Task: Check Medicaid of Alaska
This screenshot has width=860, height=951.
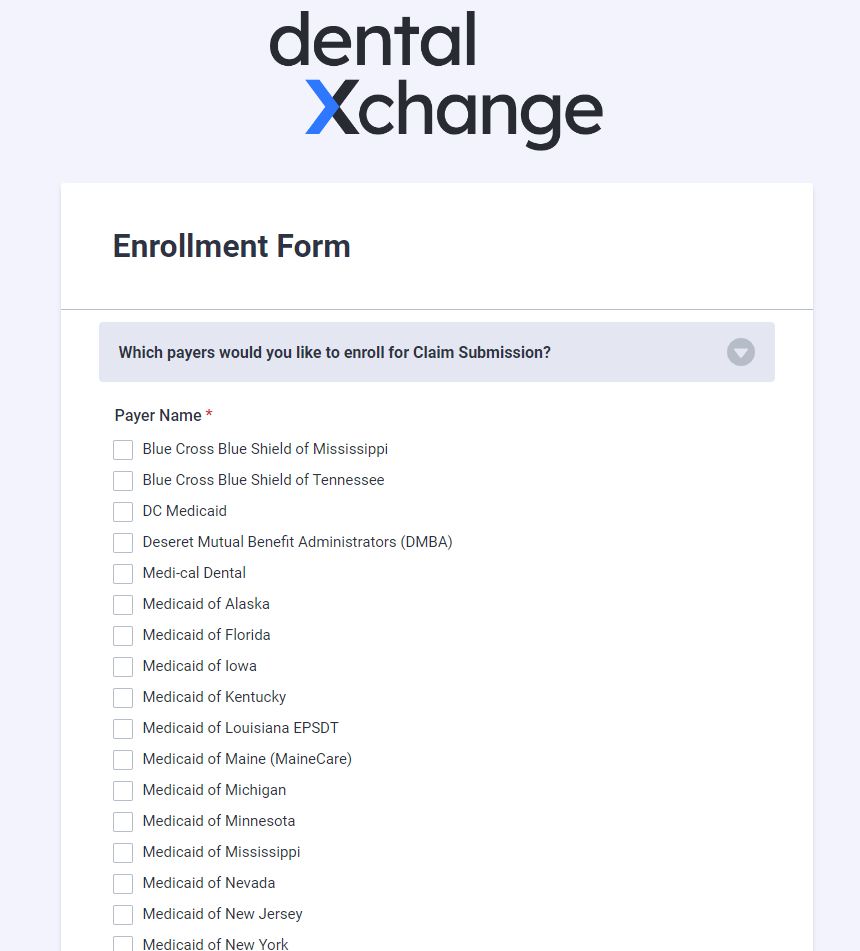Action: pos(123,605)
